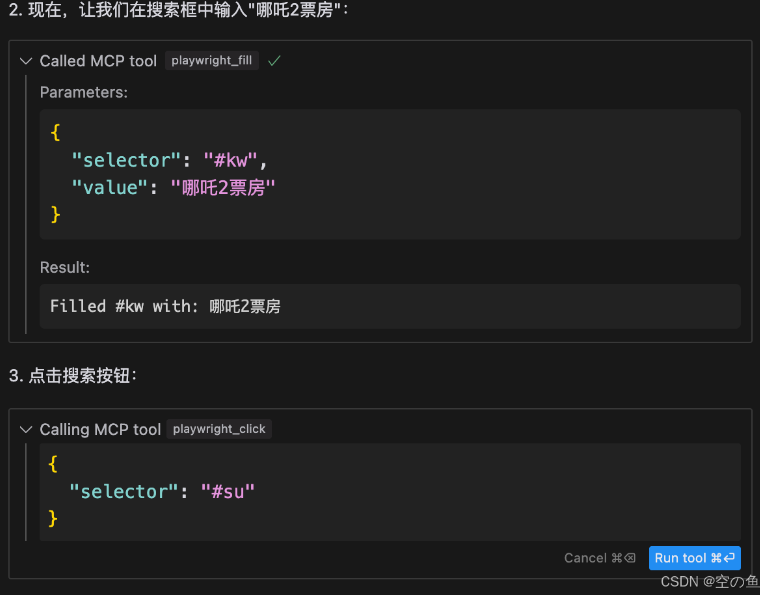Click the "Filled #kw with" result output
The height and width of the screenshot is (596, 760).
[165, 306]
